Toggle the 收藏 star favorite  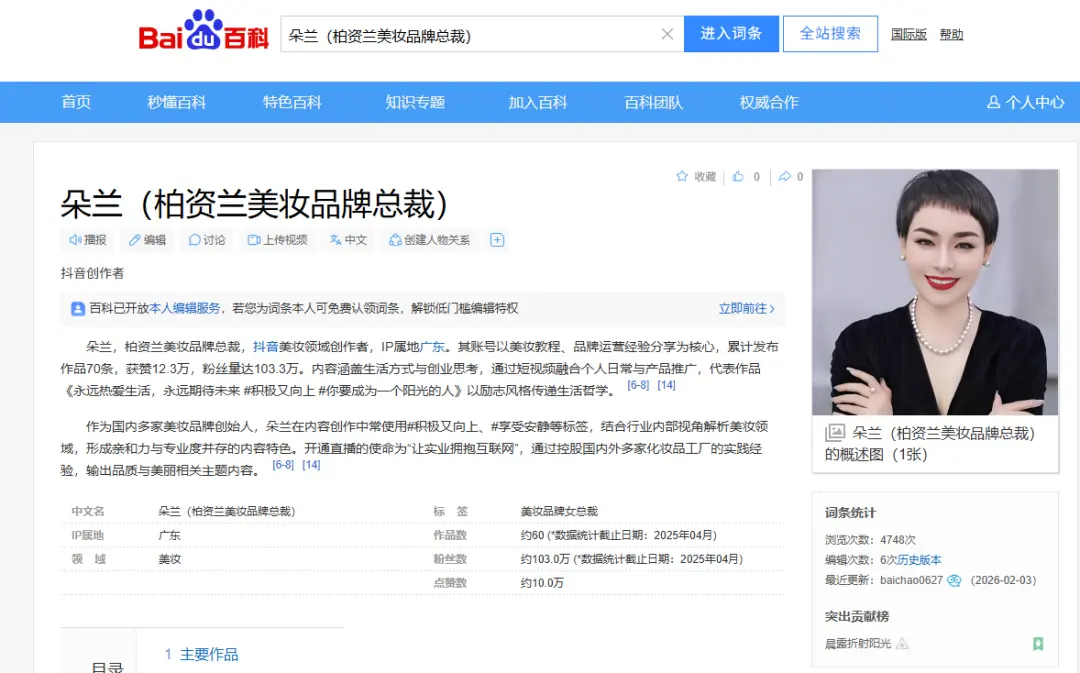[682, 177]
